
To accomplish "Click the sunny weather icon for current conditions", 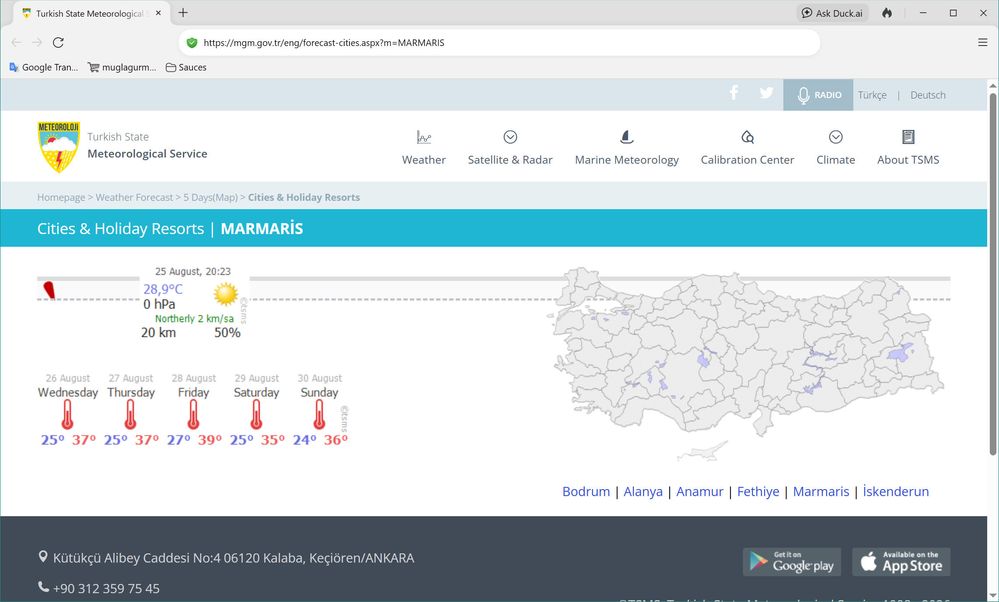I will pyautogui.click(x=226, y=294).
